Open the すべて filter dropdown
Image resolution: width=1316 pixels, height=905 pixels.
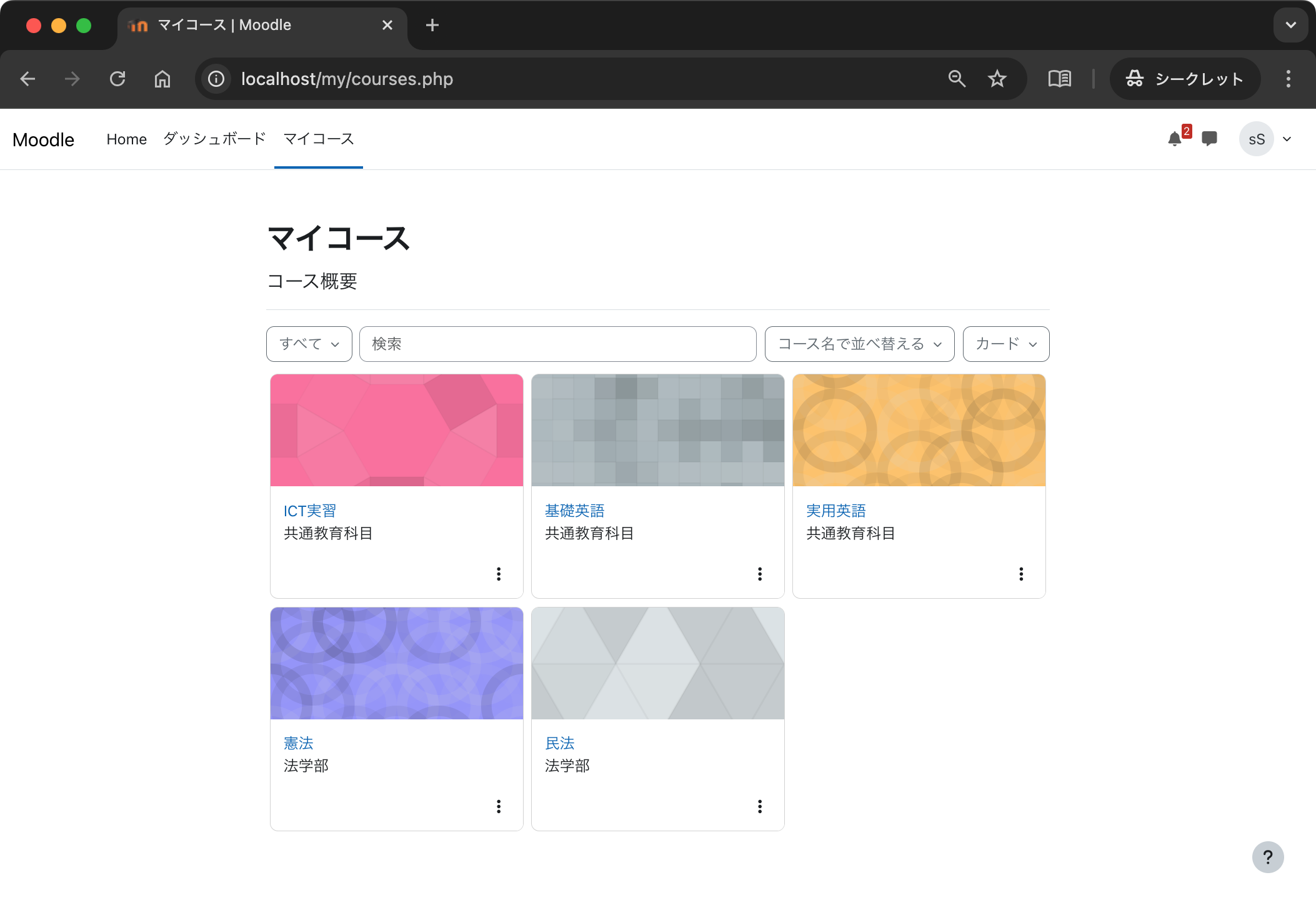coord(309,344)
